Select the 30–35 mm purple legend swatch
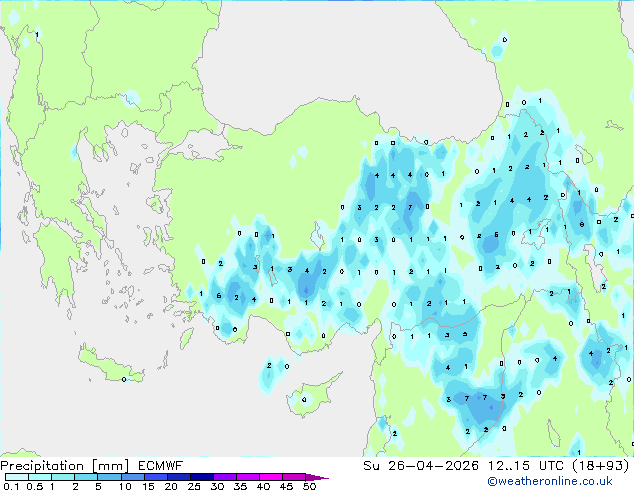The image size is (634, 490). point(225,477)
